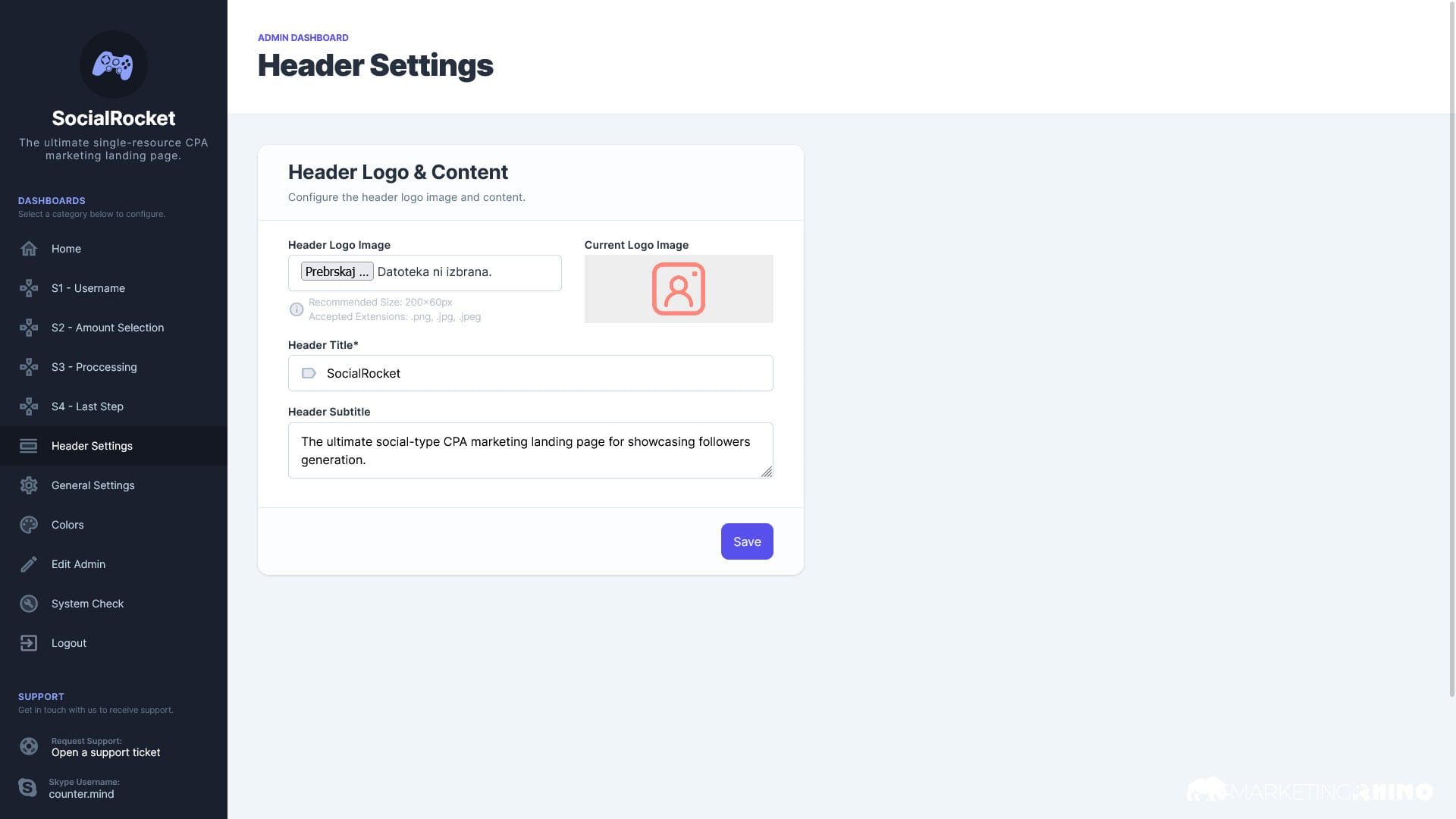Image resolution: width=1456 pixels, height=819 pixels.
Task: Click the Edit Admin pencil icon
Action: [x=29, y=564]
